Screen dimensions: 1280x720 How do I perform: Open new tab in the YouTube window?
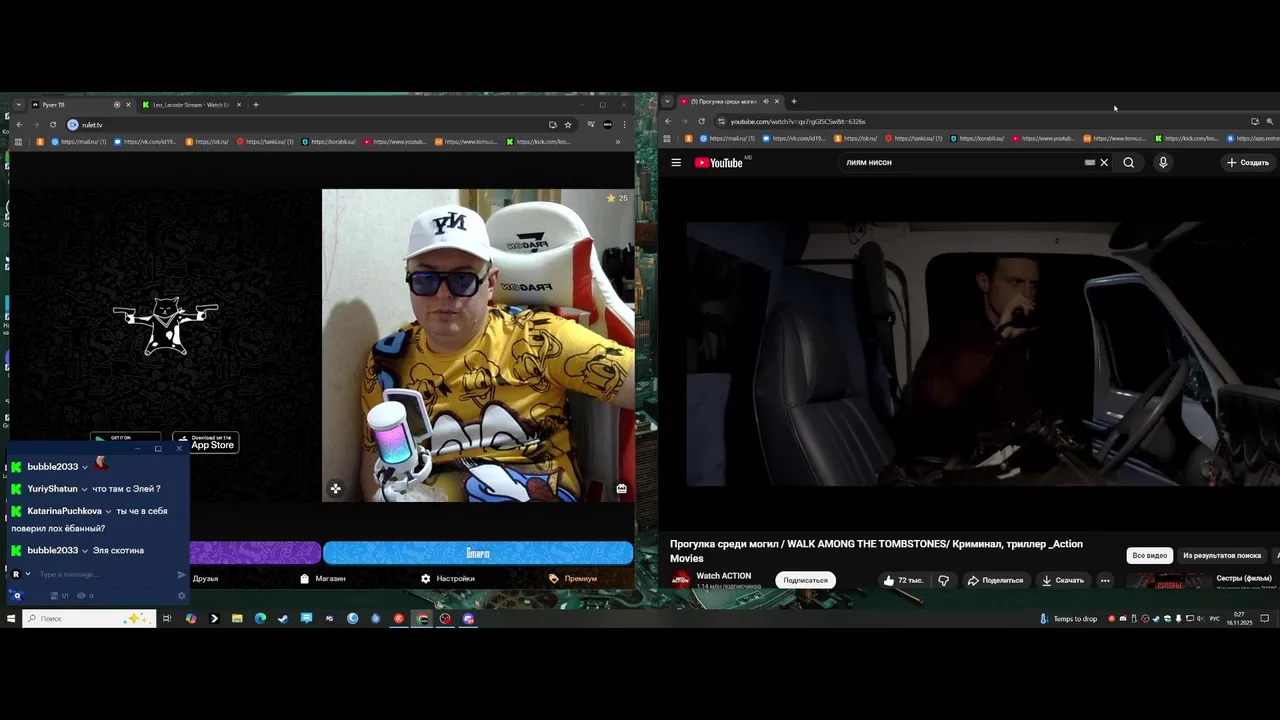click(794, 101)
